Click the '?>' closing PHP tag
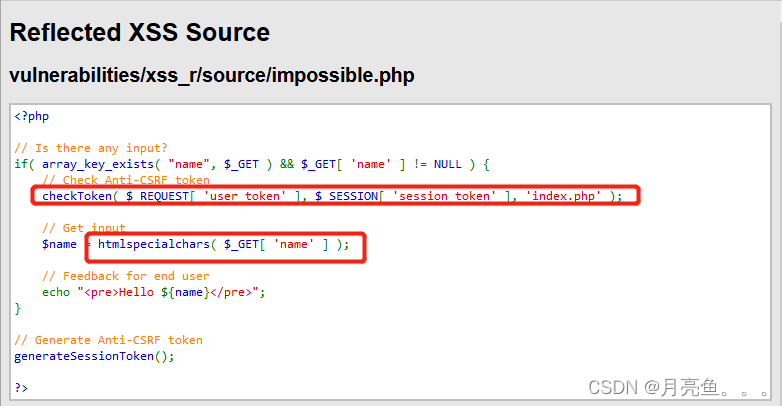 21,388
